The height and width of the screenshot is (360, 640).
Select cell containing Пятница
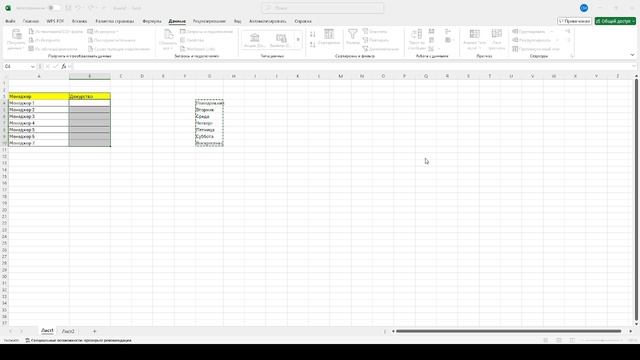(209, 130)
